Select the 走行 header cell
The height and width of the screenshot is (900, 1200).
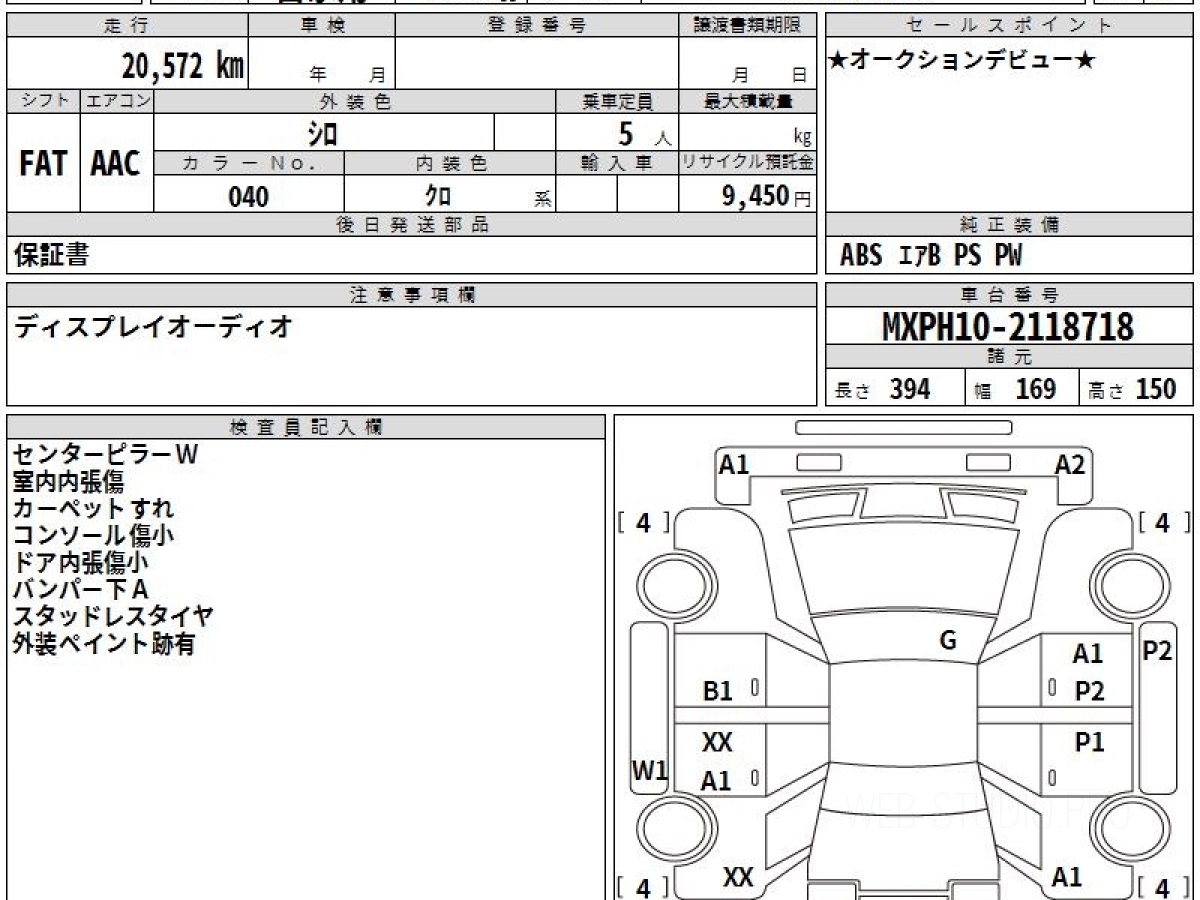click(x=127, y=26)
